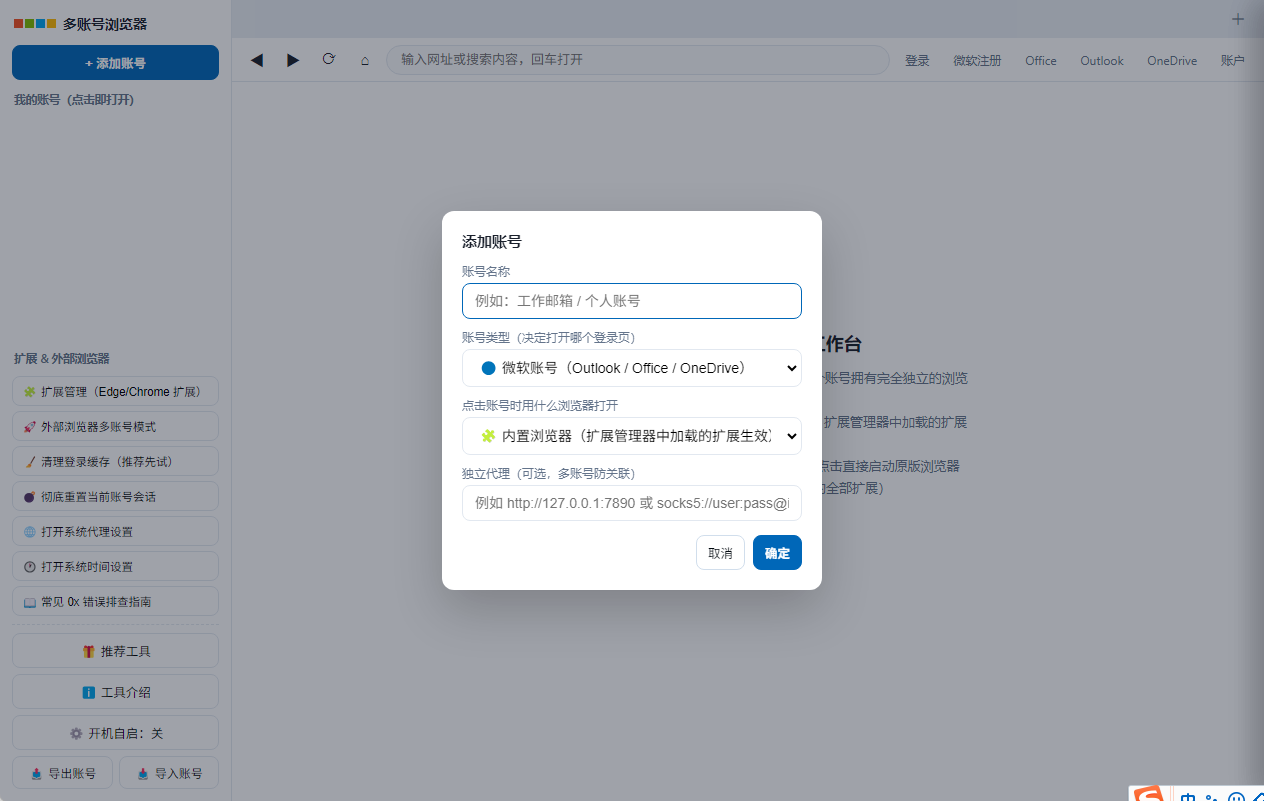Cancel the dialog with 取消

pos(720,553)
